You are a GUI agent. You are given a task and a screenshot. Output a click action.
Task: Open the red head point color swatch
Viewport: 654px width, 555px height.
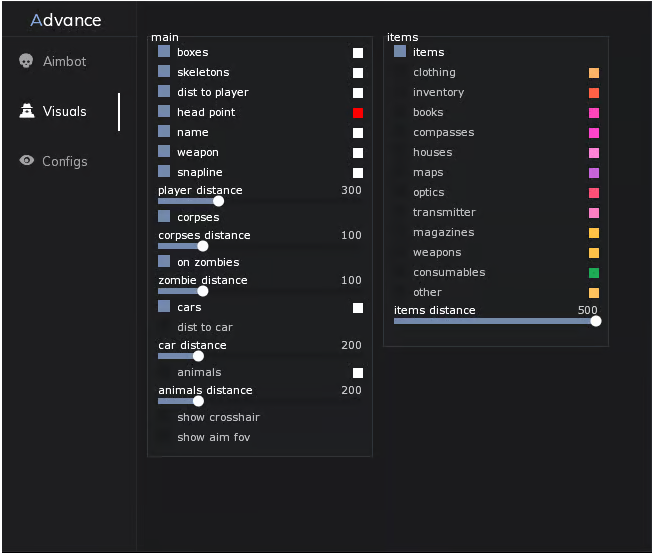(358, 113)
